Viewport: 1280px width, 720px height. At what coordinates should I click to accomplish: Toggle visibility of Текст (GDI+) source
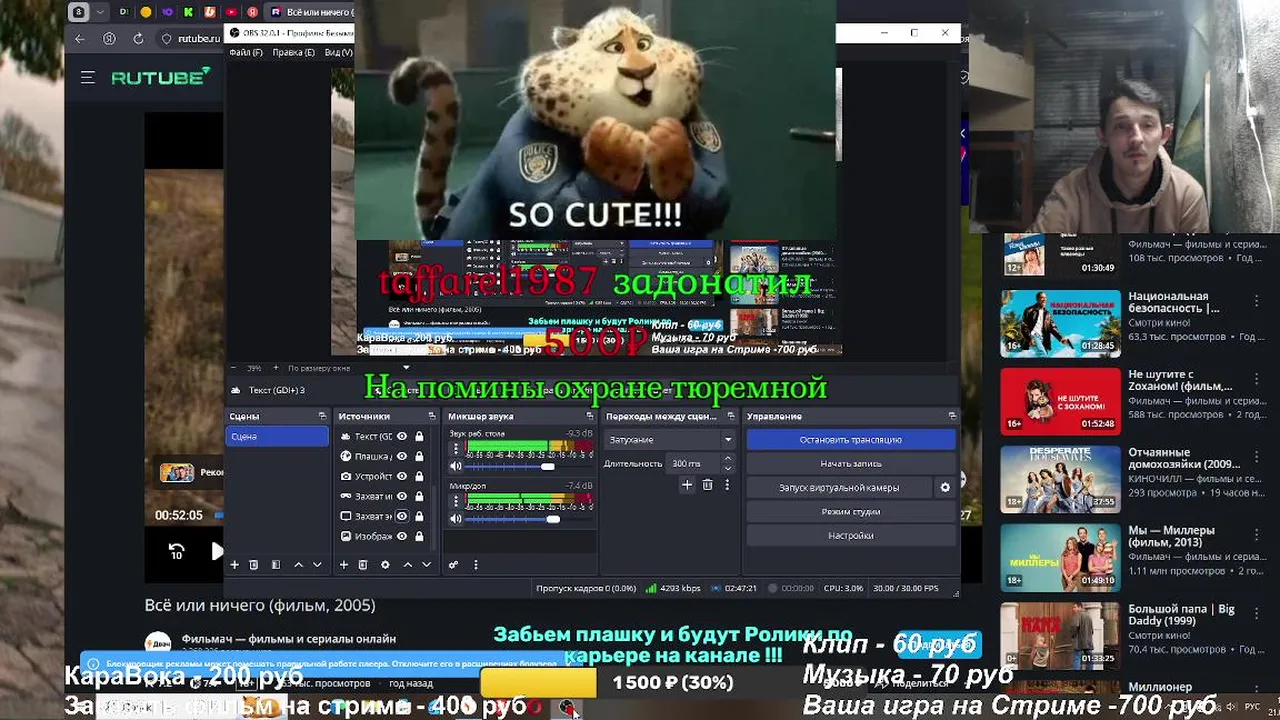coord(402,436)
